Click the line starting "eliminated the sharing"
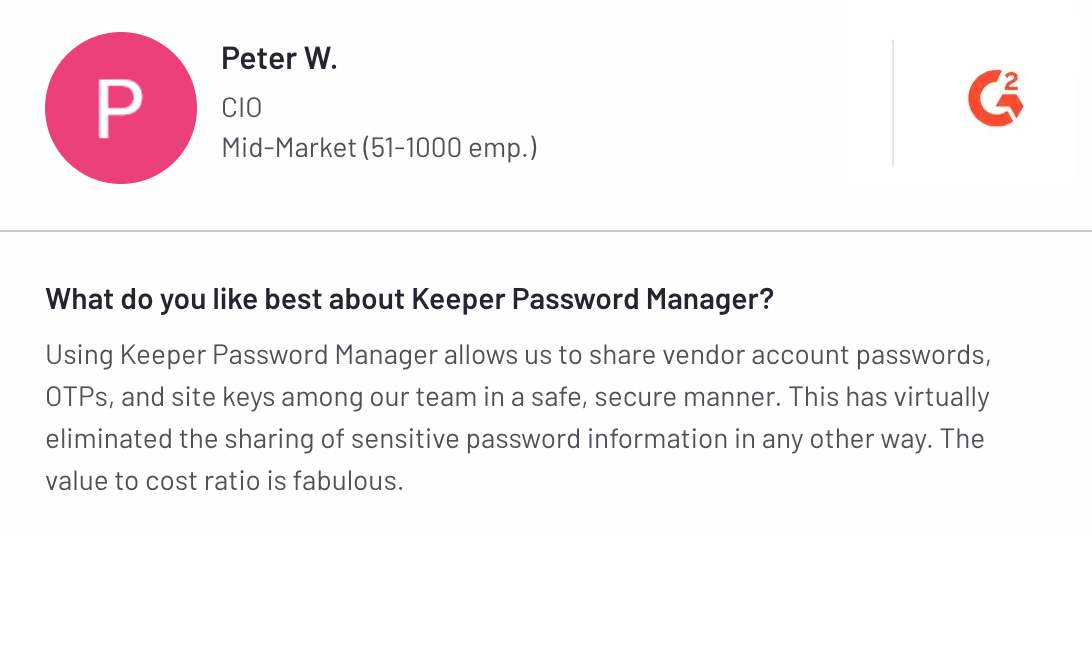Image resolution: width=1092 pixels, height=650 pixels. click(514, 439)
